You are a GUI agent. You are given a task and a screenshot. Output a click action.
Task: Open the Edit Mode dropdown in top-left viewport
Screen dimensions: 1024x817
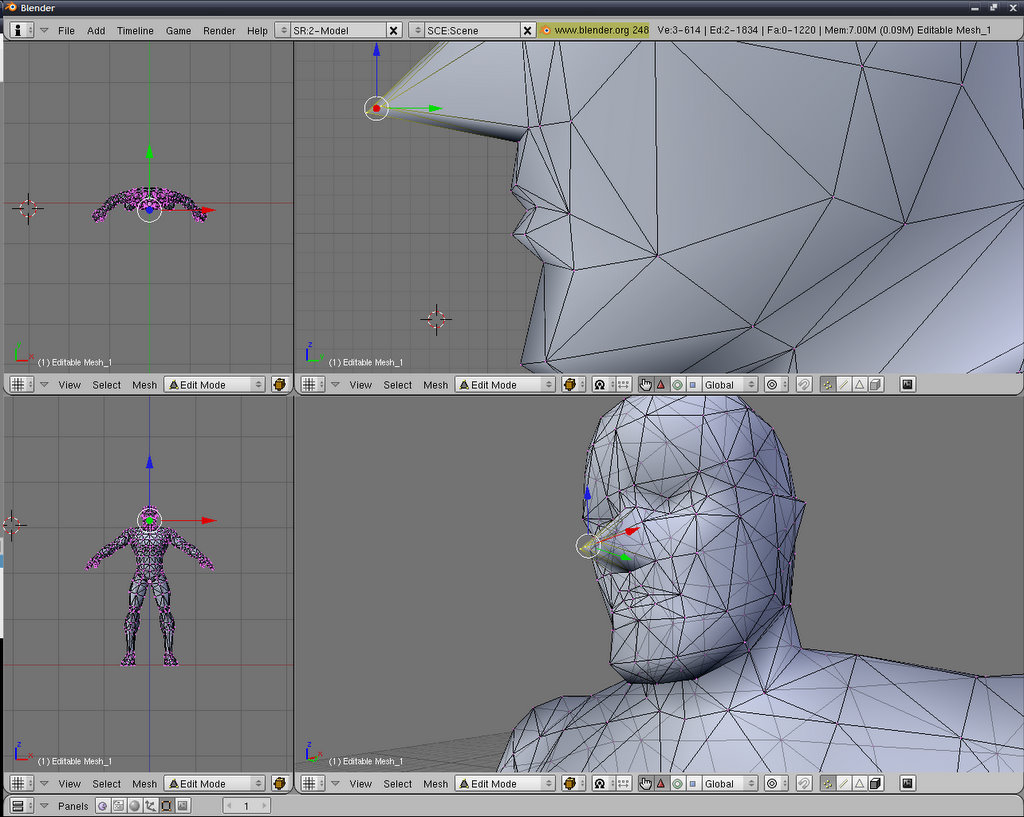pyautogui.click(x=214, y=384)
